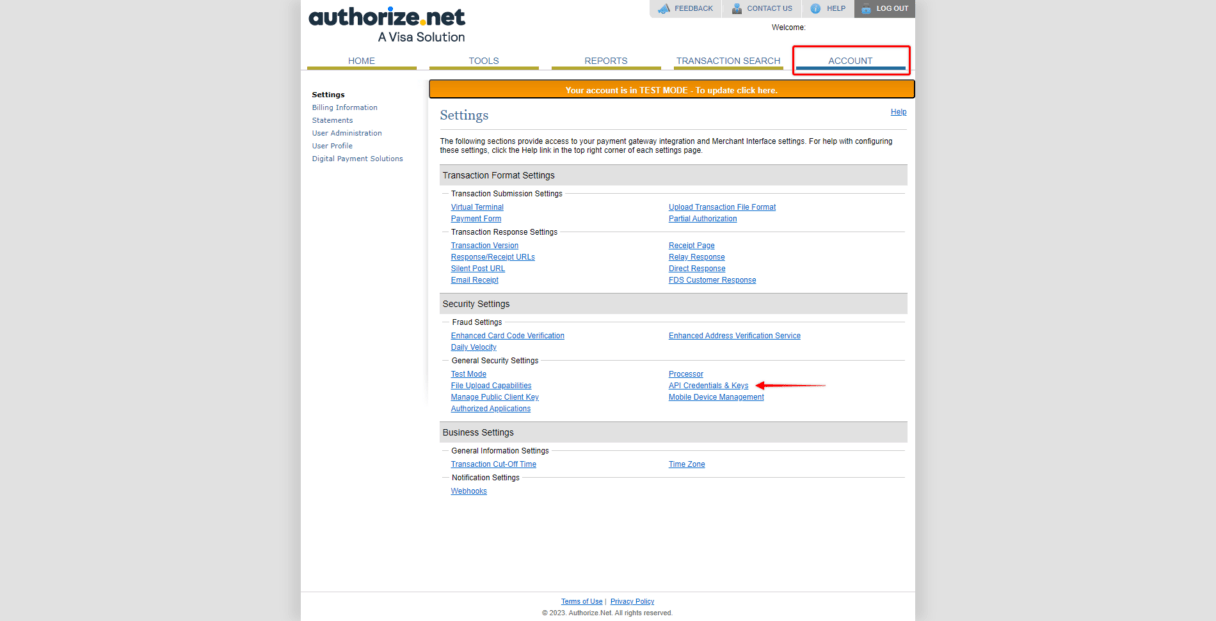Open Enhanced Address Verification Service
The width and height of the screenshot is (1216, 621).
pyautogui.click(x=735, y=336)
